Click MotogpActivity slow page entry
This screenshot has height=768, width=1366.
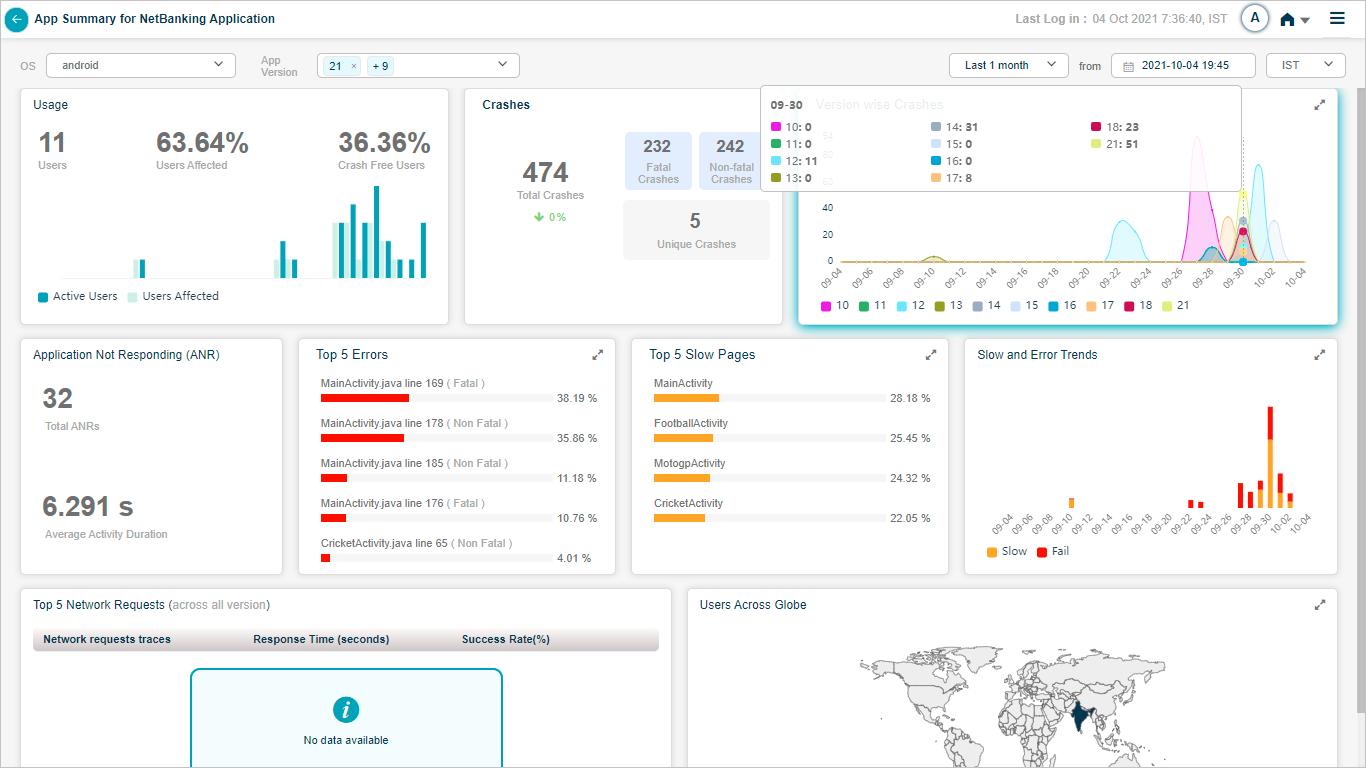pyautogui.click(x=690, y=463)
